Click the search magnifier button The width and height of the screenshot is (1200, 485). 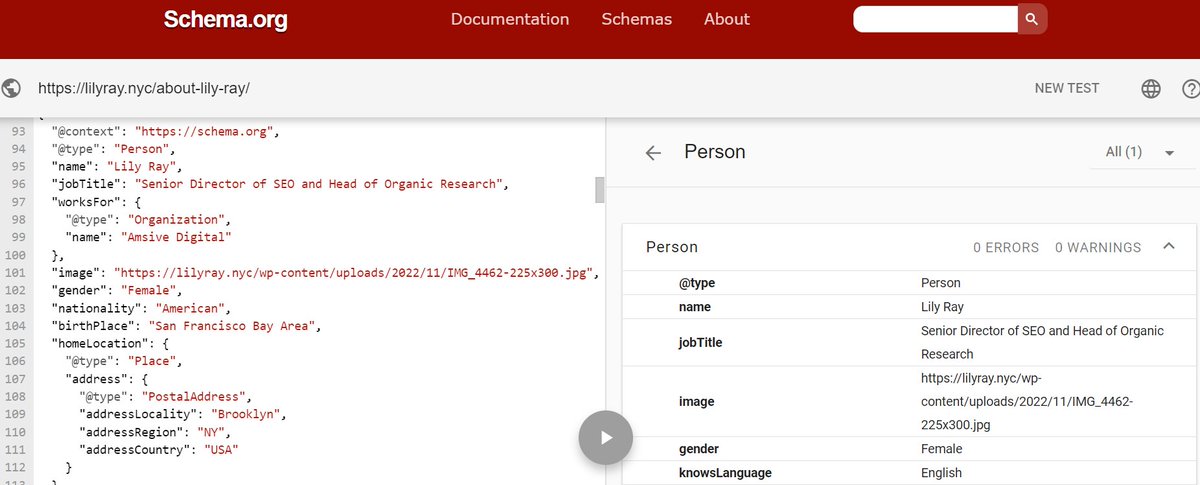[x=1033, y=19]
